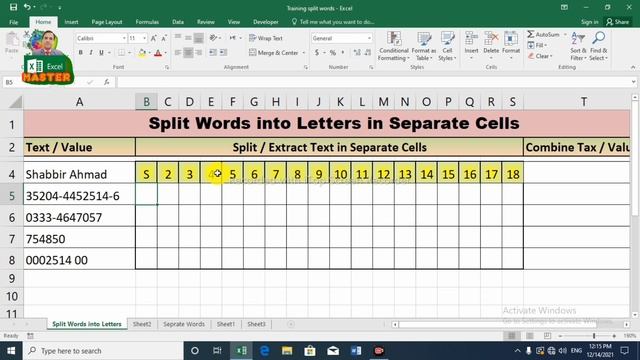The image size is (640, 360).
Task: Open the Calibri font name dropdown
Action: 124,38
